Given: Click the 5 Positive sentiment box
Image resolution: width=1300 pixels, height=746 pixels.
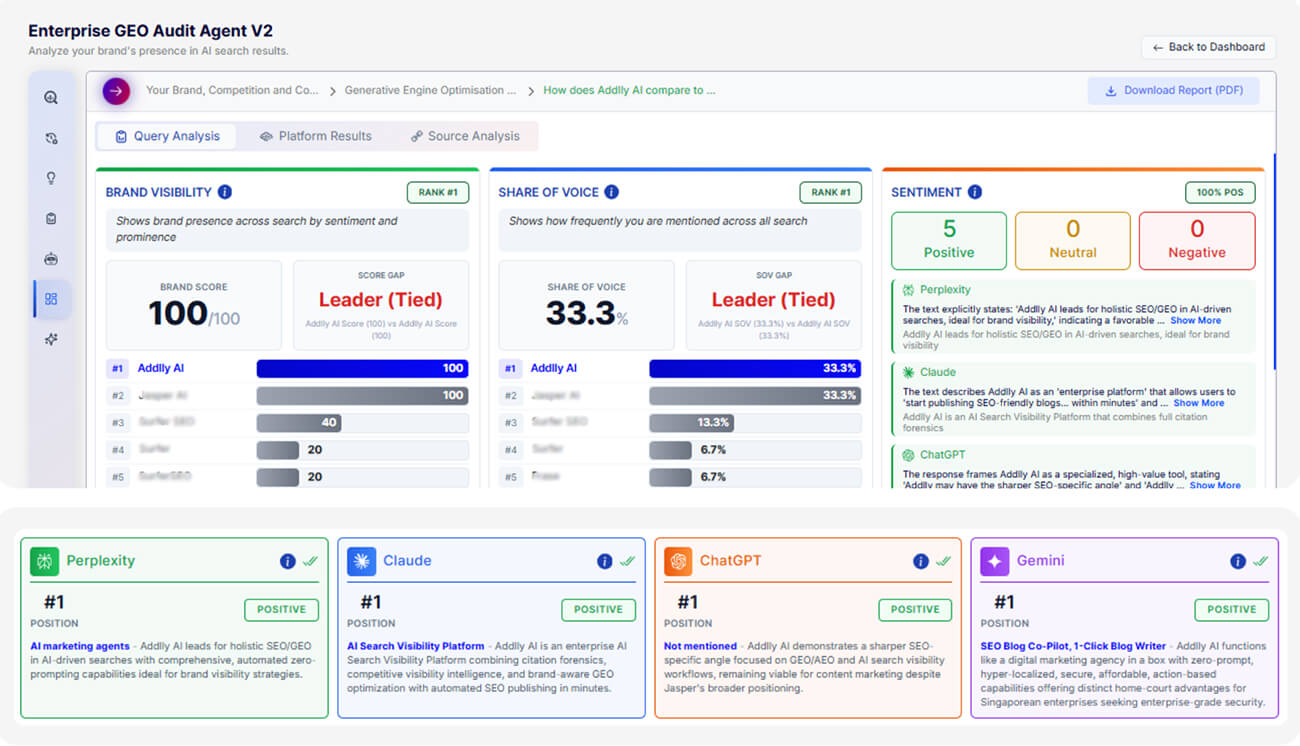Looking at the screenshot, I should point(949,241).
